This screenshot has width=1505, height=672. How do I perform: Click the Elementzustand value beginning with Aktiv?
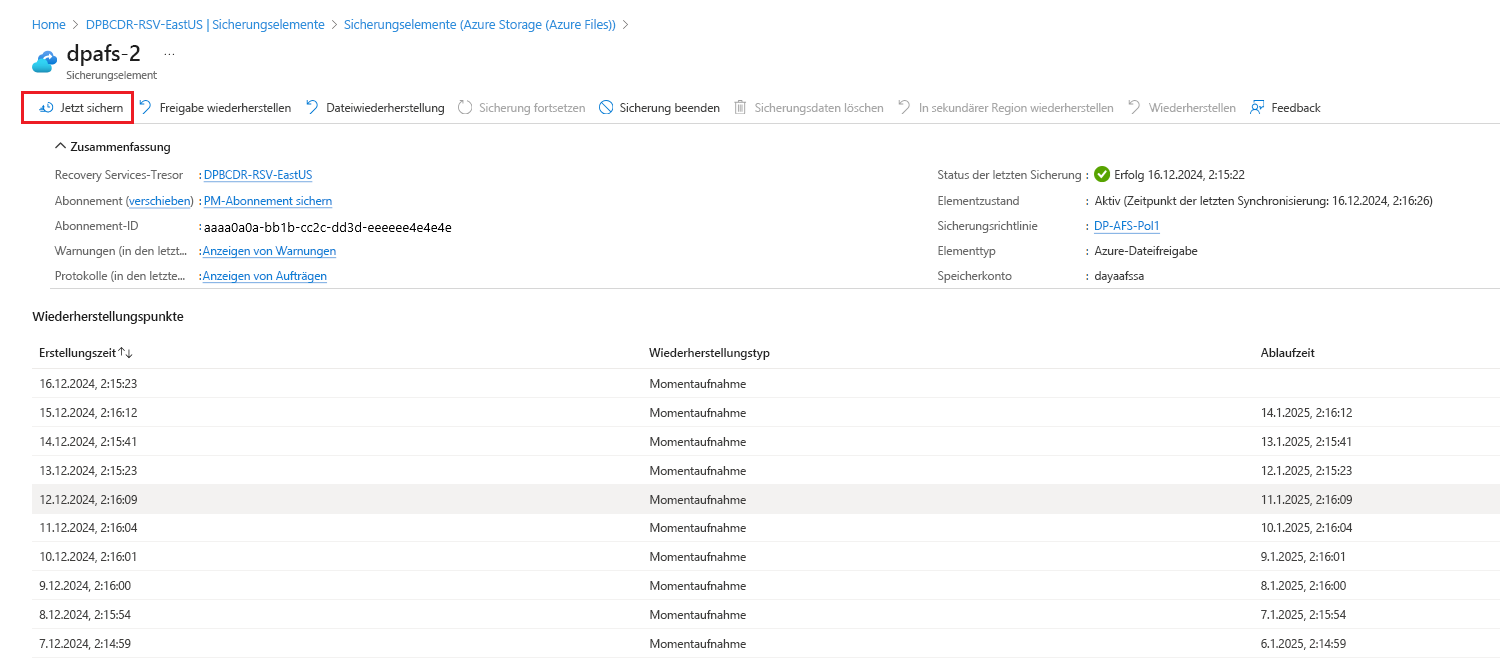[1264, 201]
